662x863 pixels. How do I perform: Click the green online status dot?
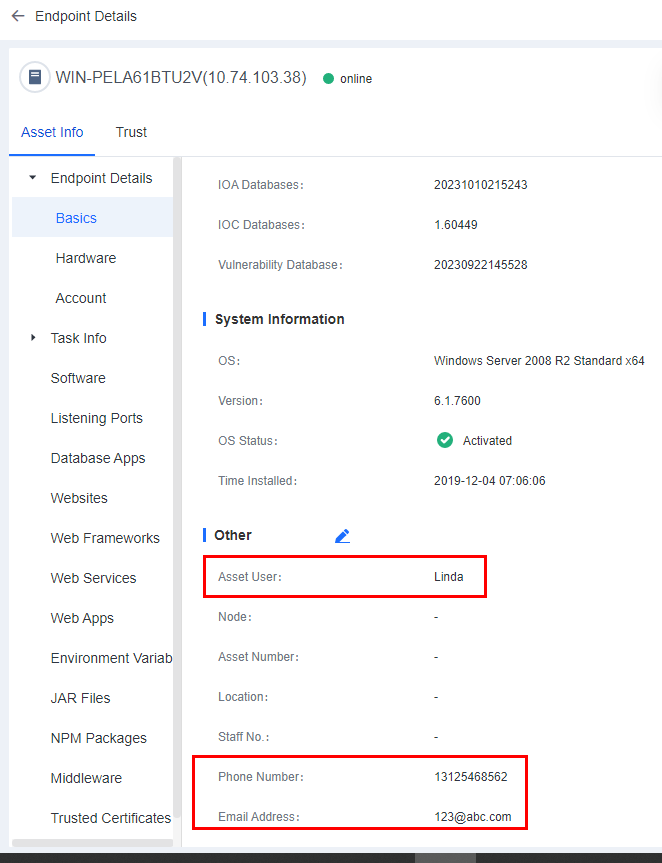pos(328,79)
